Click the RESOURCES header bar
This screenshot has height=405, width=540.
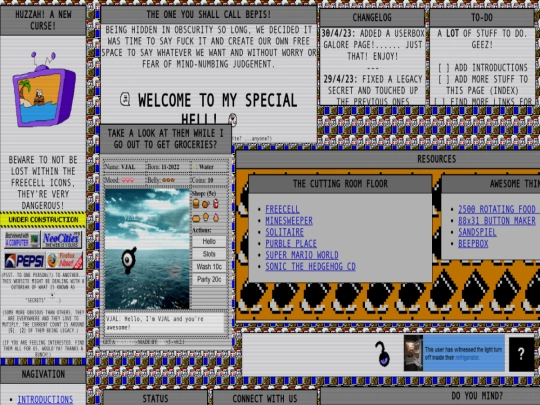[x=388, y=159]
